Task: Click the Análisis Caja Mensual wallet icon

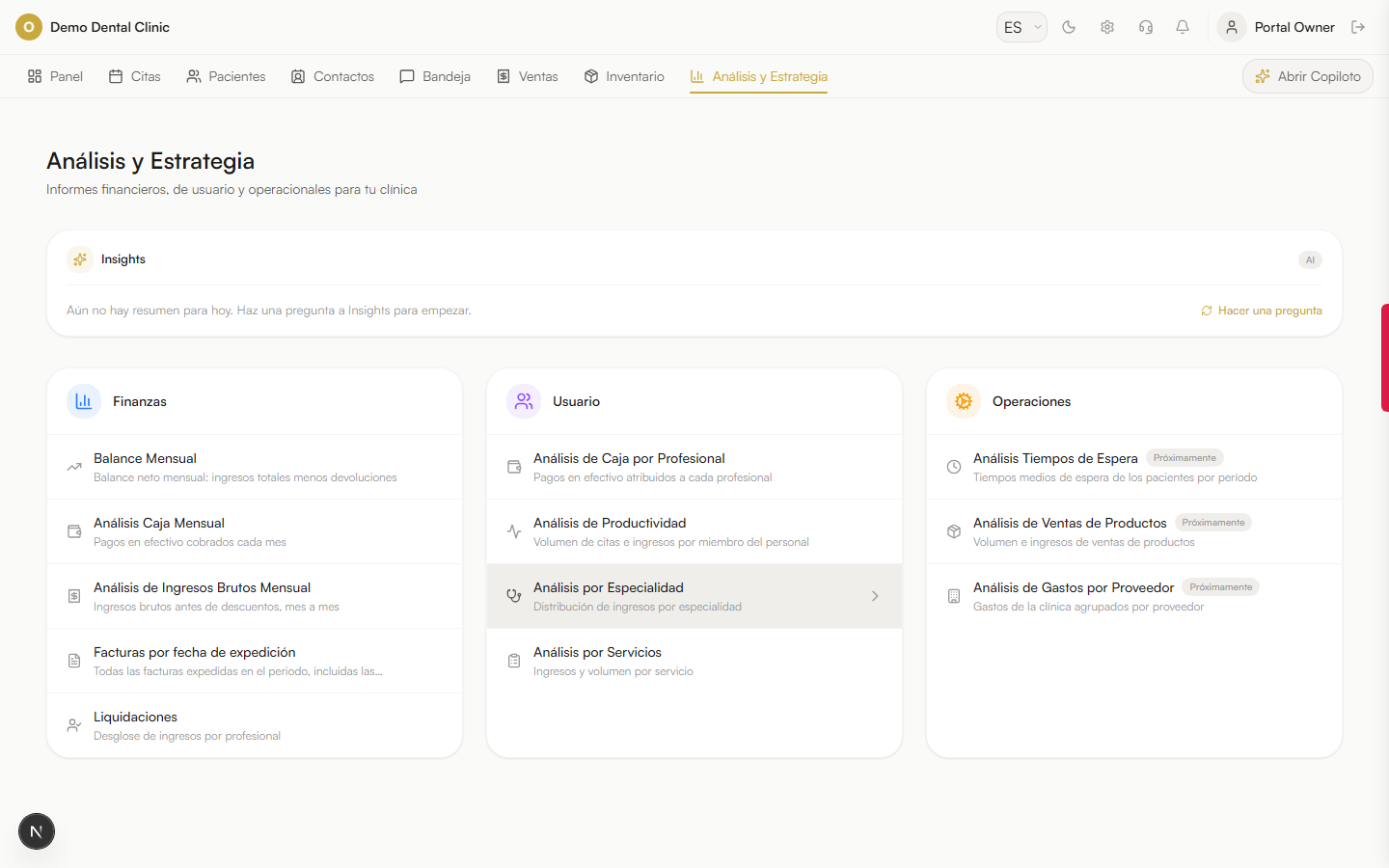Action: pyautogui.click(x=74, y=531)
